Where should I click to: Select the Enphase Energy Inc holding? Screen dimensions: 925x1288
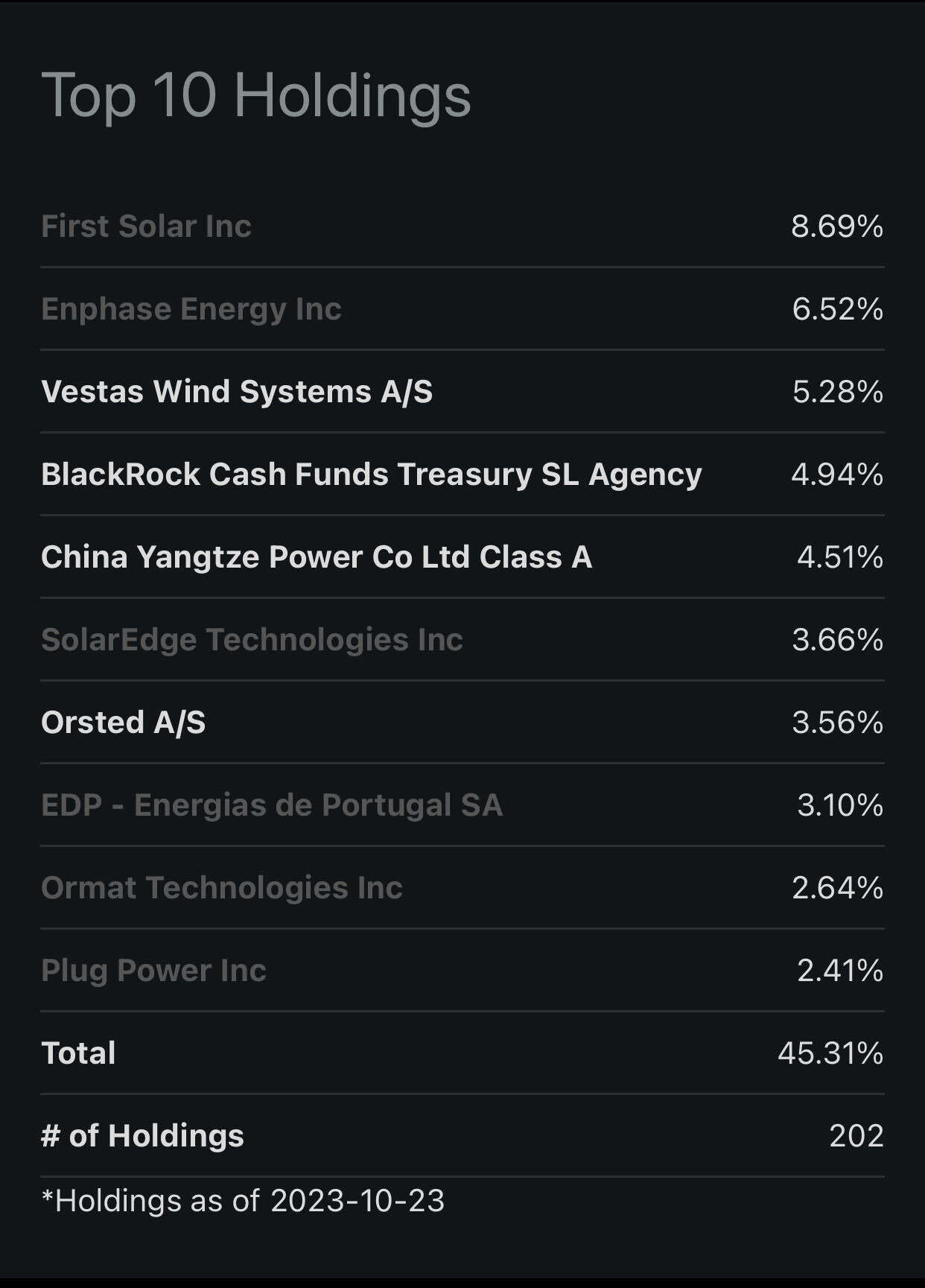(191, 309)
